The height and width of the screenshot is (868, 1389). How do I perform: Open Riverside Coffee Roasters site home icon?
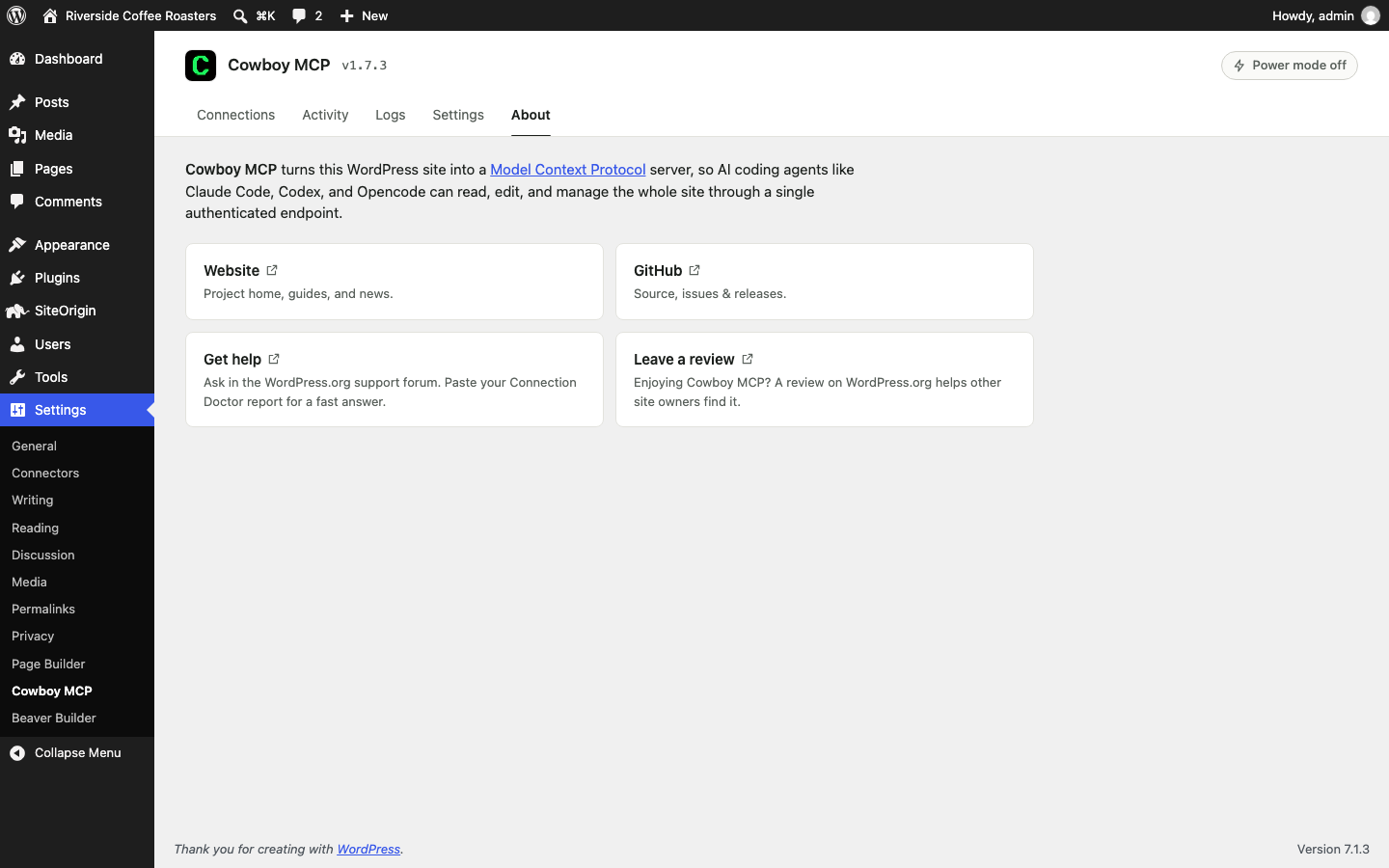(50, 15)
